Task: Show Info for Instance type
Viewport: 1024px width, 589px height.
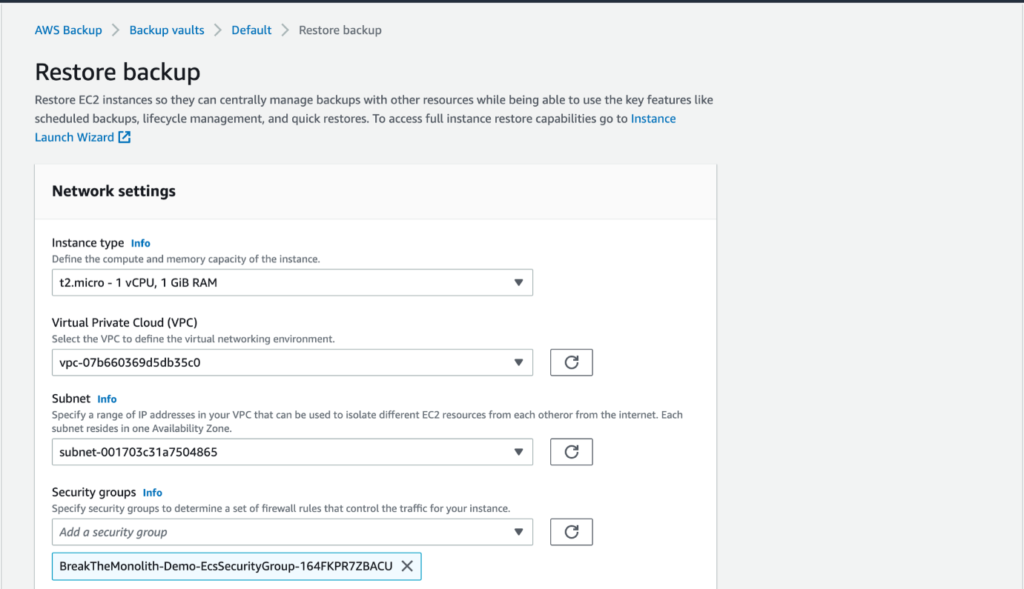Action: [x=140, y=243]
